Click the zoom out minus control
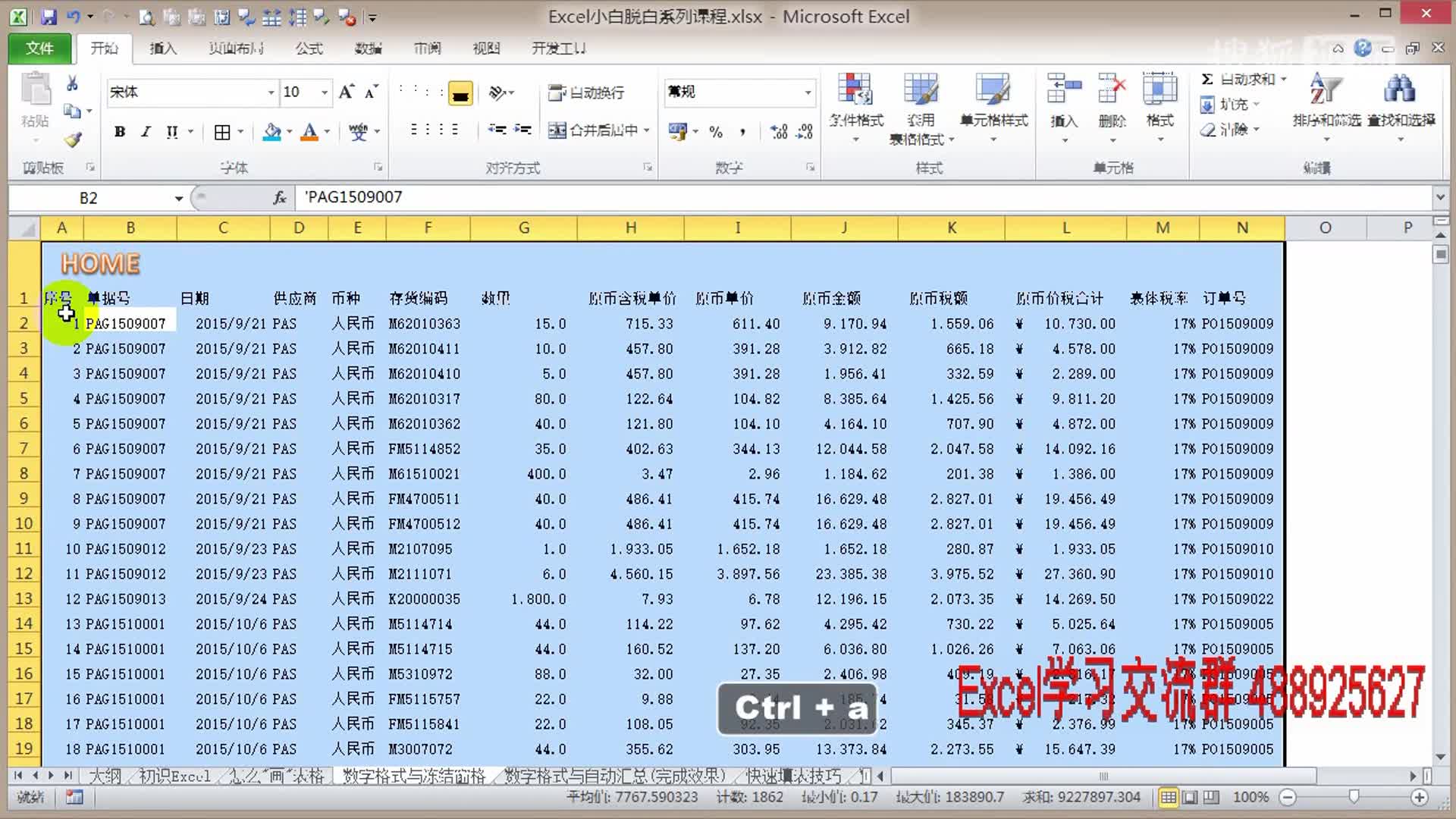The image size is (1456, 819). pos(1288,797)
